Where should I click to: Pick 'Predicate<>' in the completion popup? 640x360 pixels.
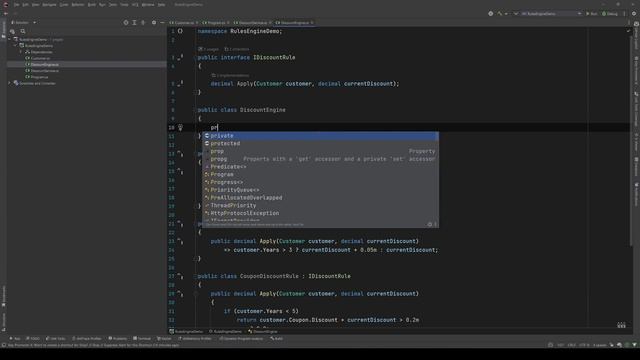(321, 167)
